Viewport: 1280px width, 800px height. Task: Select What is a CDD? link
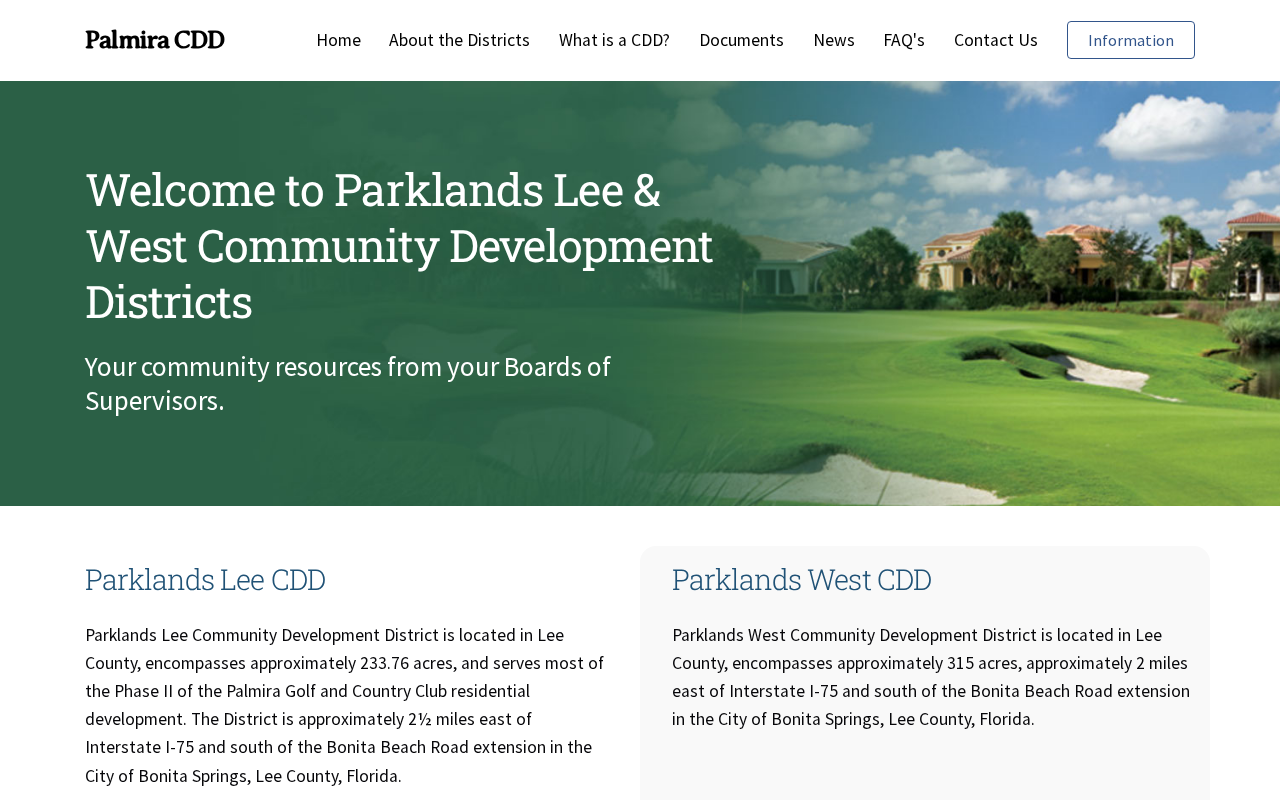click(x=614, y=40)
